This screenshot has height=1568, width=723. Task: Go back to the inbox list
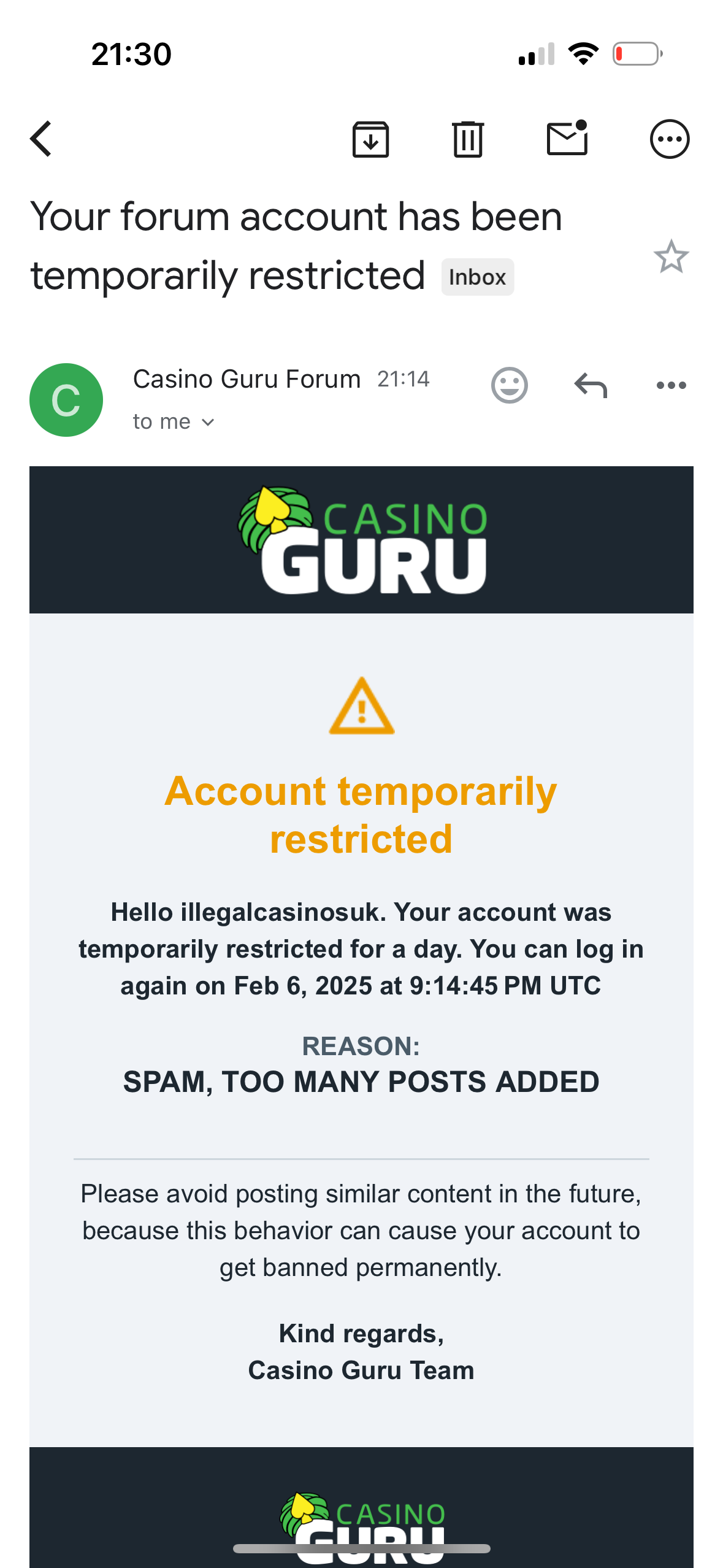[41, 139]
